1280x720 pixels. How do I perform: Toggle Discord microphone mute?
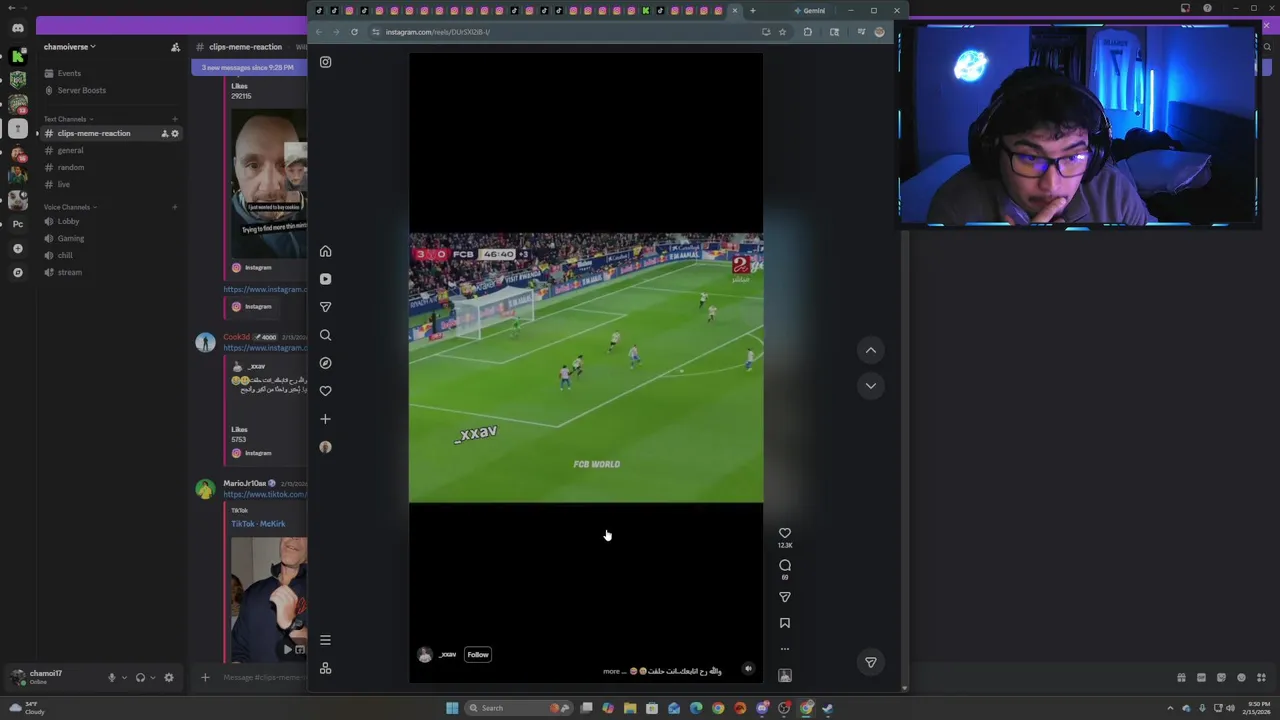point(112,677)
